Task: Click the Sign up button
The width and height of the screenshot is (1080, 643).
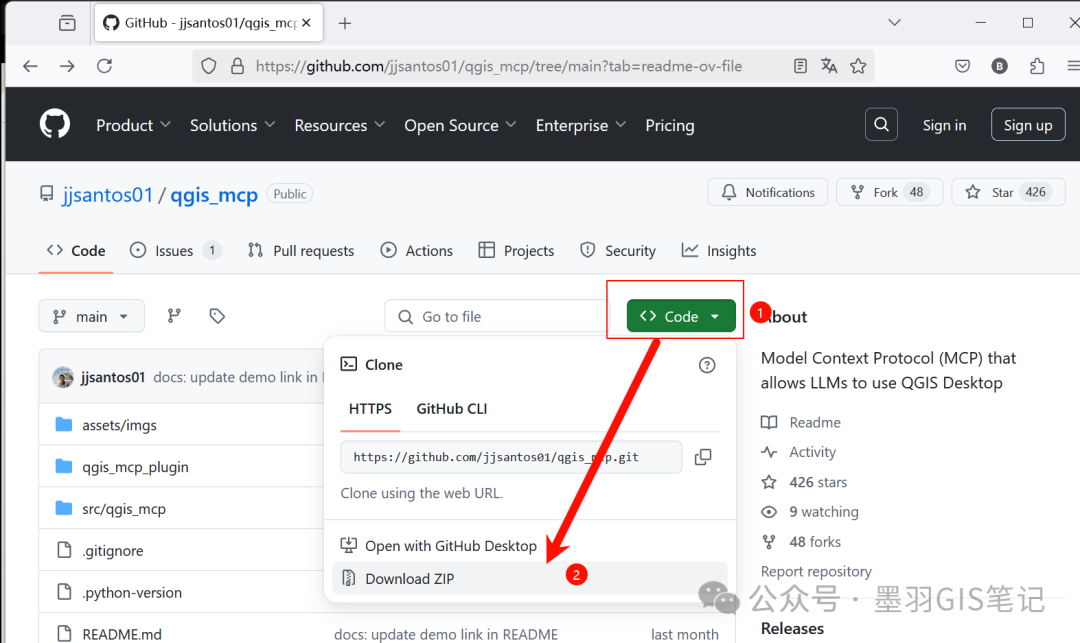Action: (1027, 125)
